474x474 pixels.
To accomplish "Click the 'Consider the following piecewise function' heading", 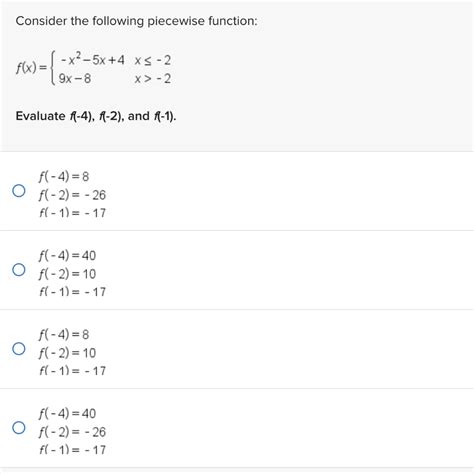I will (137, 21).
